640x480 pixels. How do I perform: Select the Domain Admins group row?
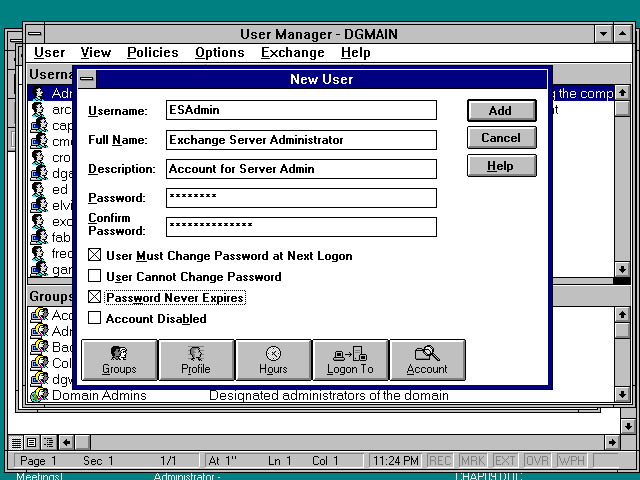coord(322,395)
